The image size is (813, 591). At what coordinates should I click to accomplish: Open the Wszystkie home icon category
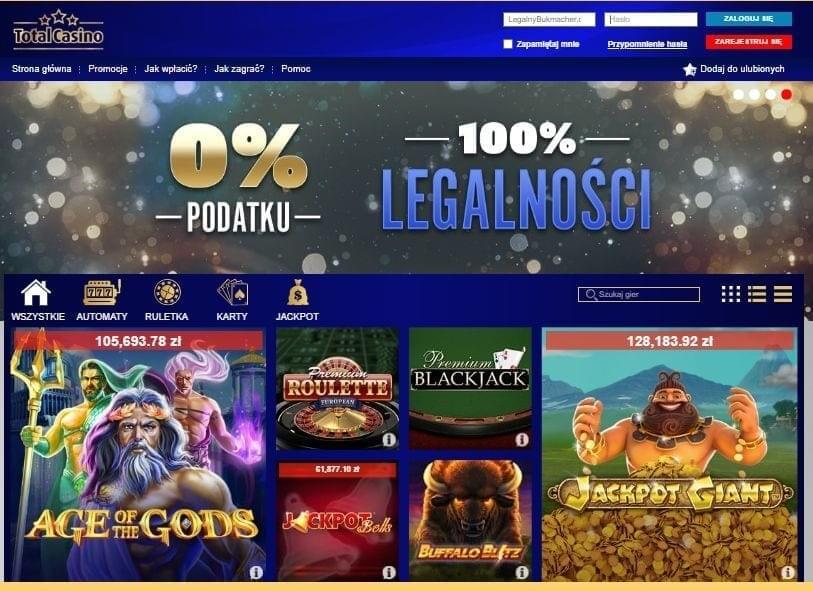point(36,293)
